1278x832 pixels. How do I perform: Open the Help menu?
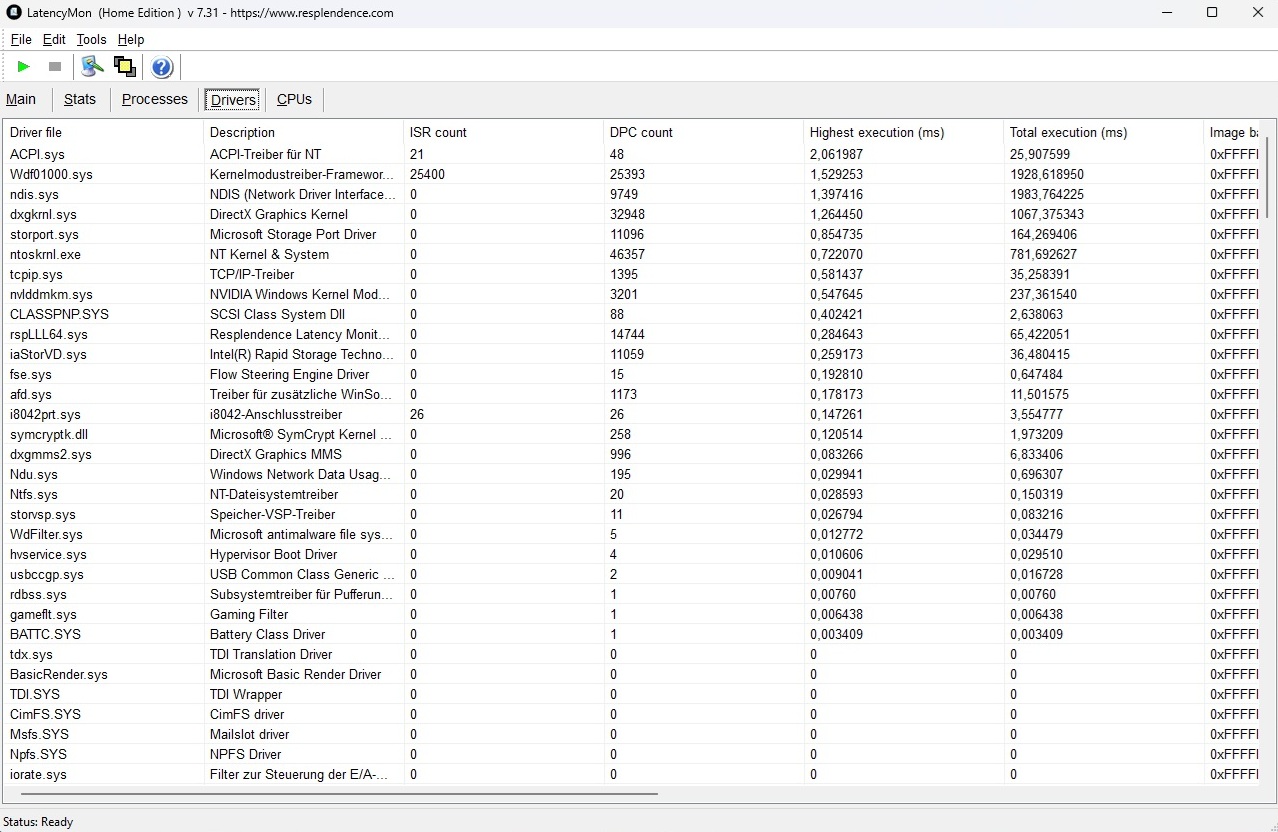tap(131, 40)
